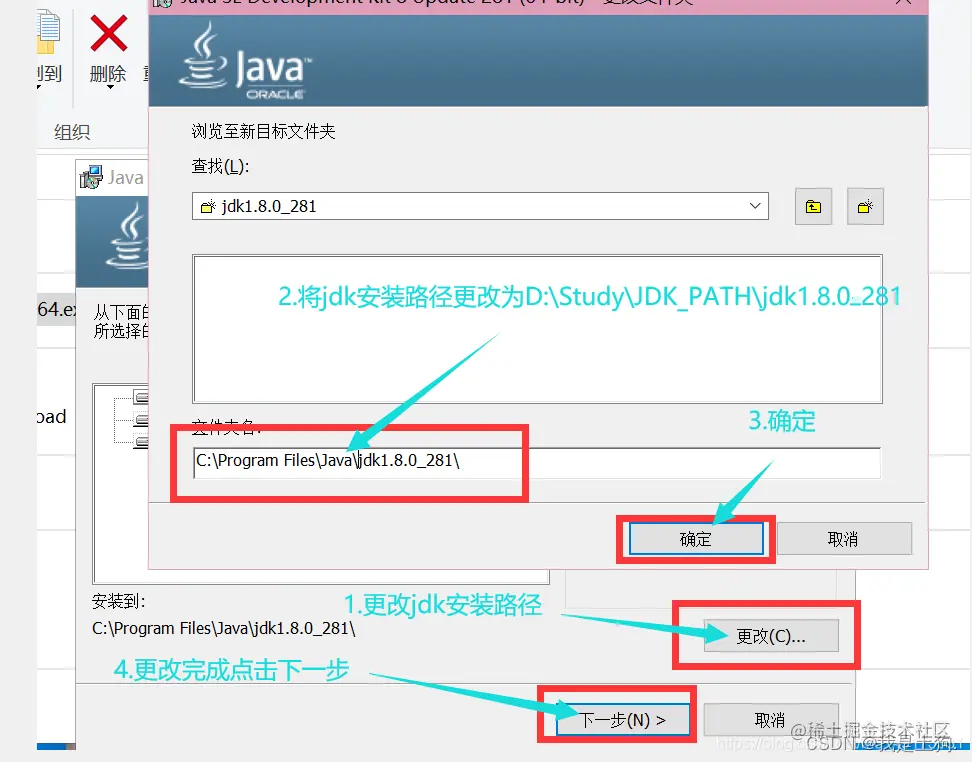Click the 浏览至新目标文件夹 heading
This screenshot has width=972, height=762.
tap(263, 131)
